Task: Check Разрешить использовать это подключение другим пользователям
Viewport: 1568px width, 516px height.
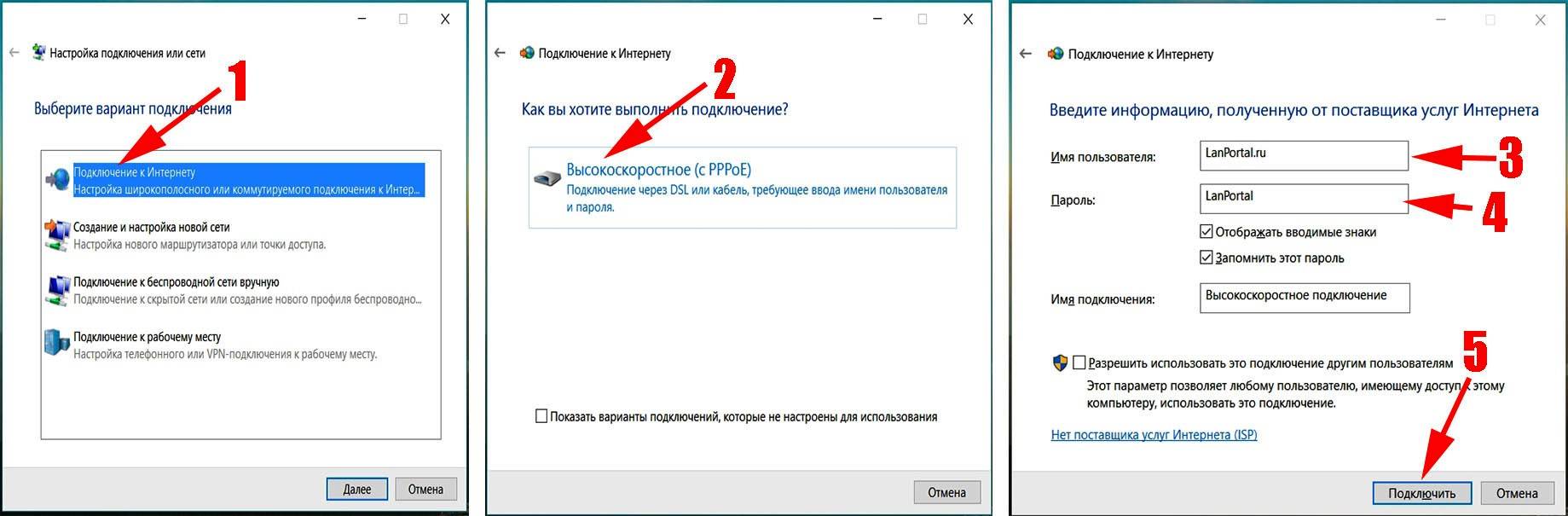Action: pyautogui.click(x=1079, y=363)
